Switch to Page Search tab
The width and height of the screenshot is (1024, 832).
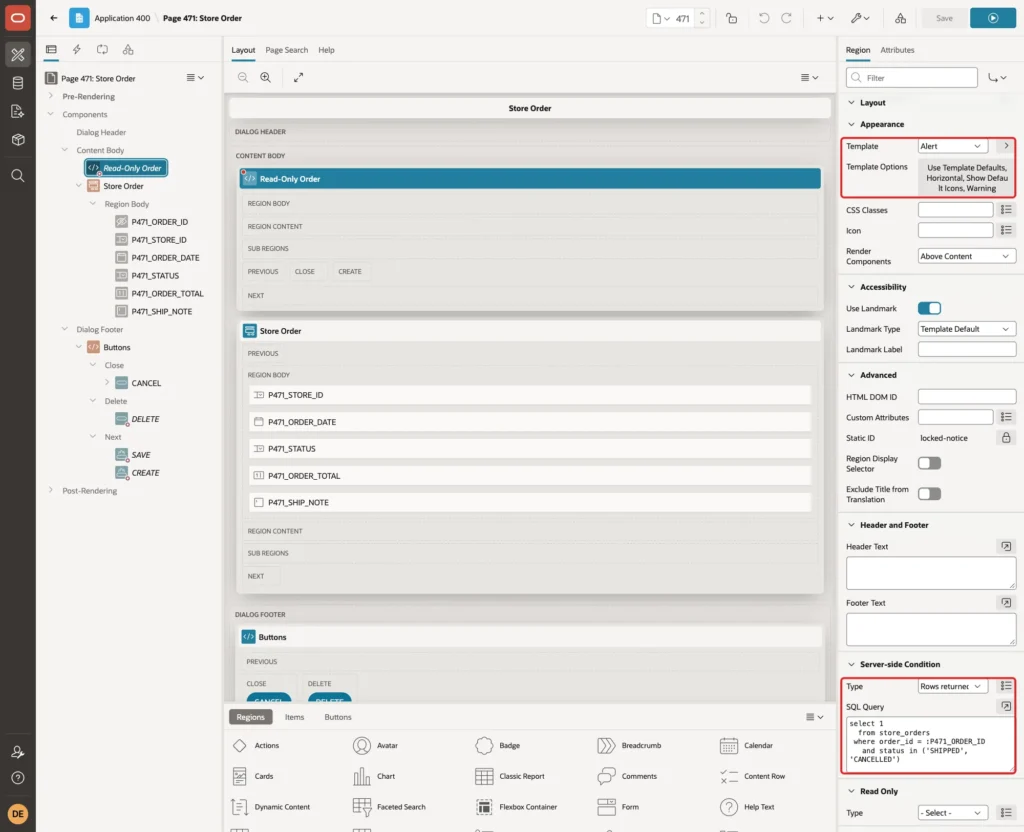[287, 50]
